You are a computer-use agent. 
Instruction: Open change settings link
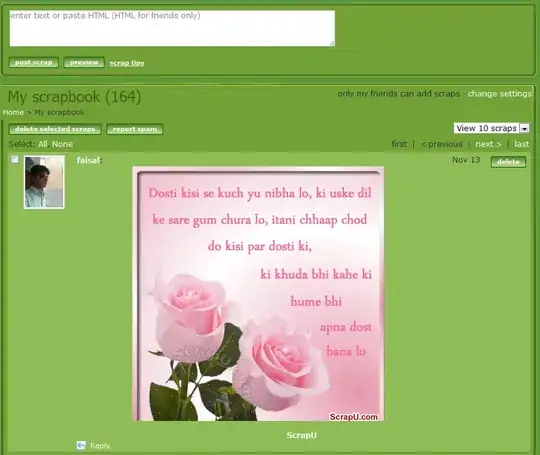pos(499,94)
